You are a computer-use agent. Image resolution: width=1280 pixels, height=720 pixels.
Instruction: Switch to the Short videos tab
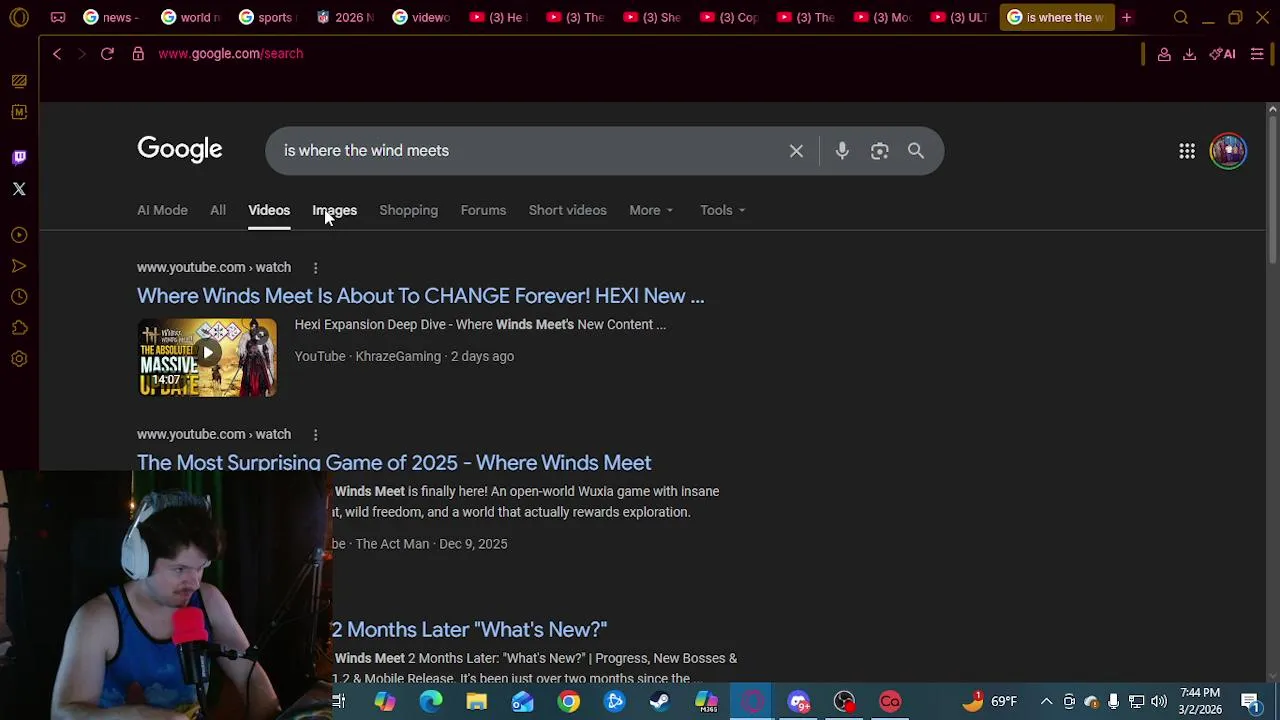tap(567, 210)
